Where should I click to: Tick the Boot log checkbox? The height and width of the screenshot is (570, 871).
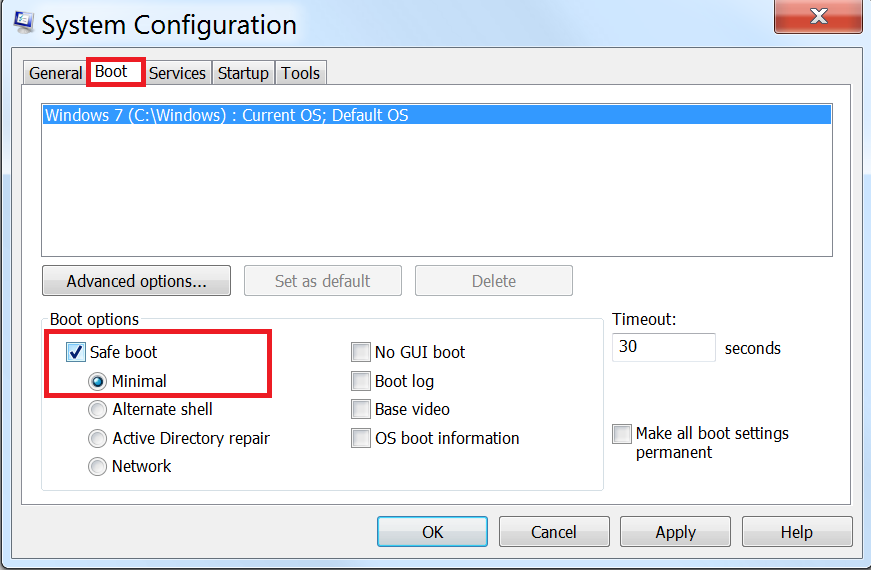click(x=361, y=381)
